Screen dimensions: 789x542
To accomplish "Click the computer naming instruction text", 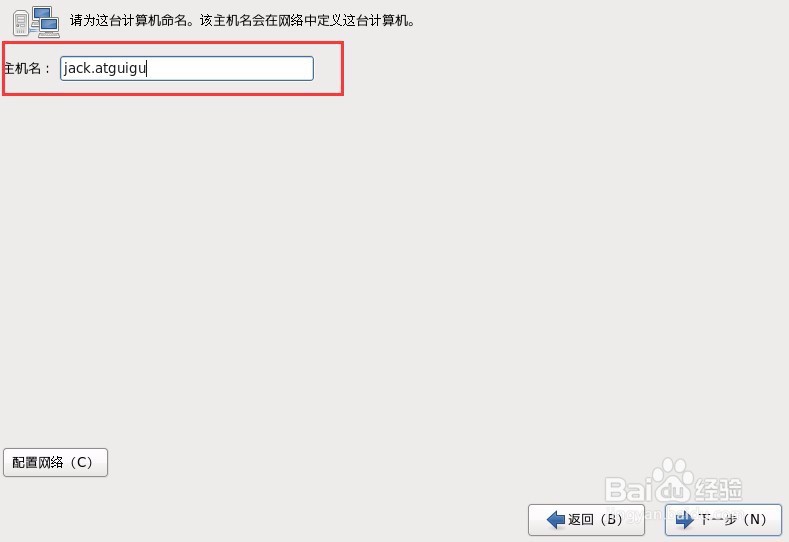I will coord(242,21).
